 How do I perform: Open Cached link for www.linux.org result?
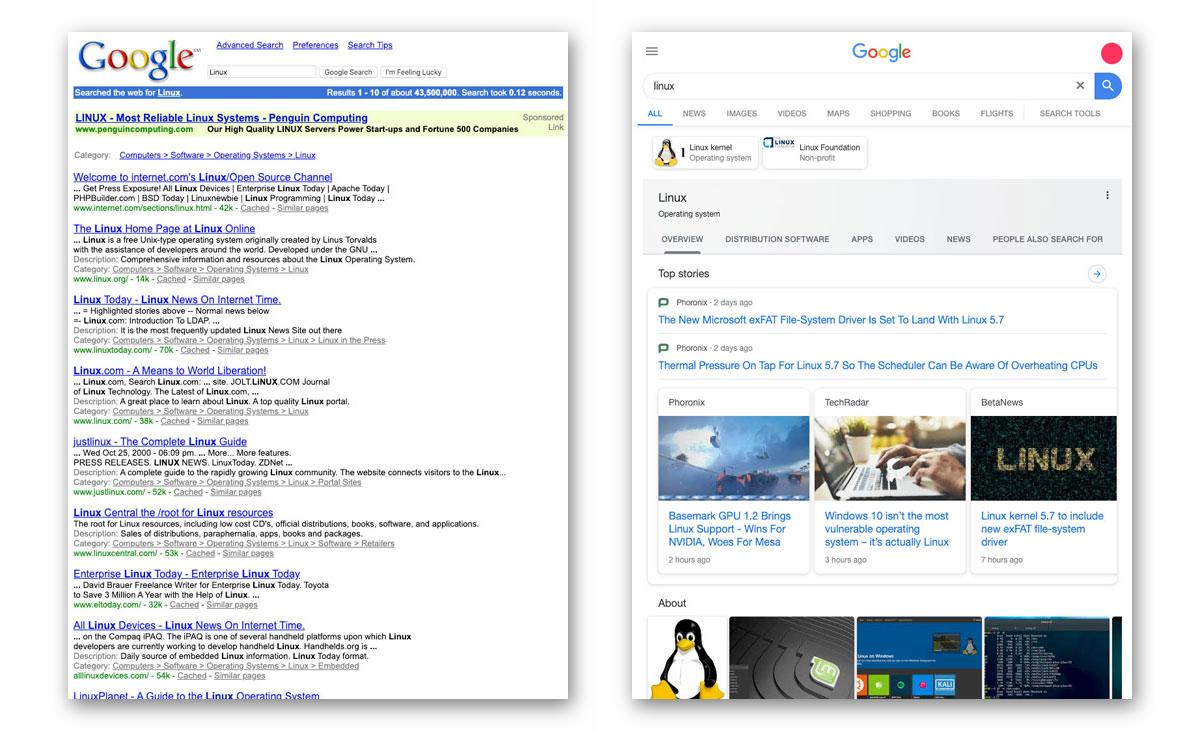coord(171,279)
